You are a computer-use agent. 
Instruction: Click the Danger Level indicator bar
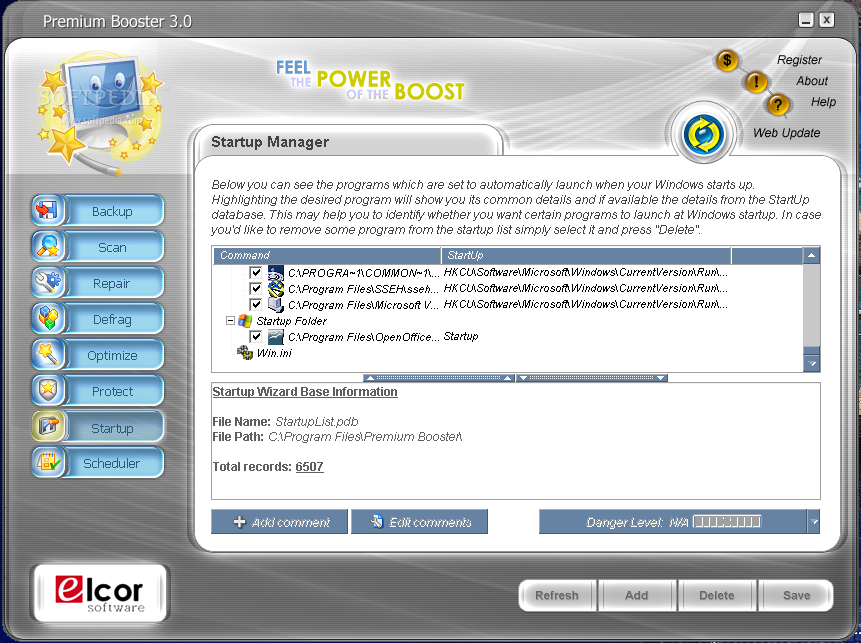click(x=727, y=521)
